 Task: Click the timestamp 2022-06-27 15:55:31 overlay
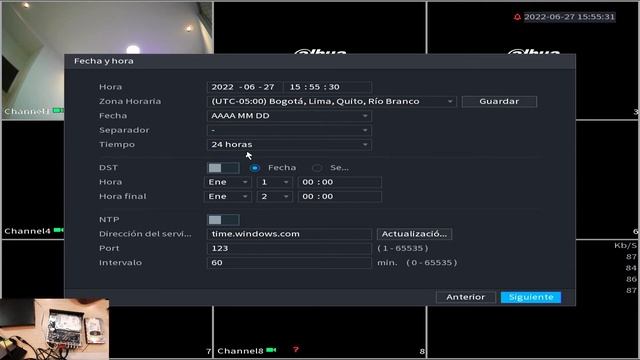tap(569, 17)
